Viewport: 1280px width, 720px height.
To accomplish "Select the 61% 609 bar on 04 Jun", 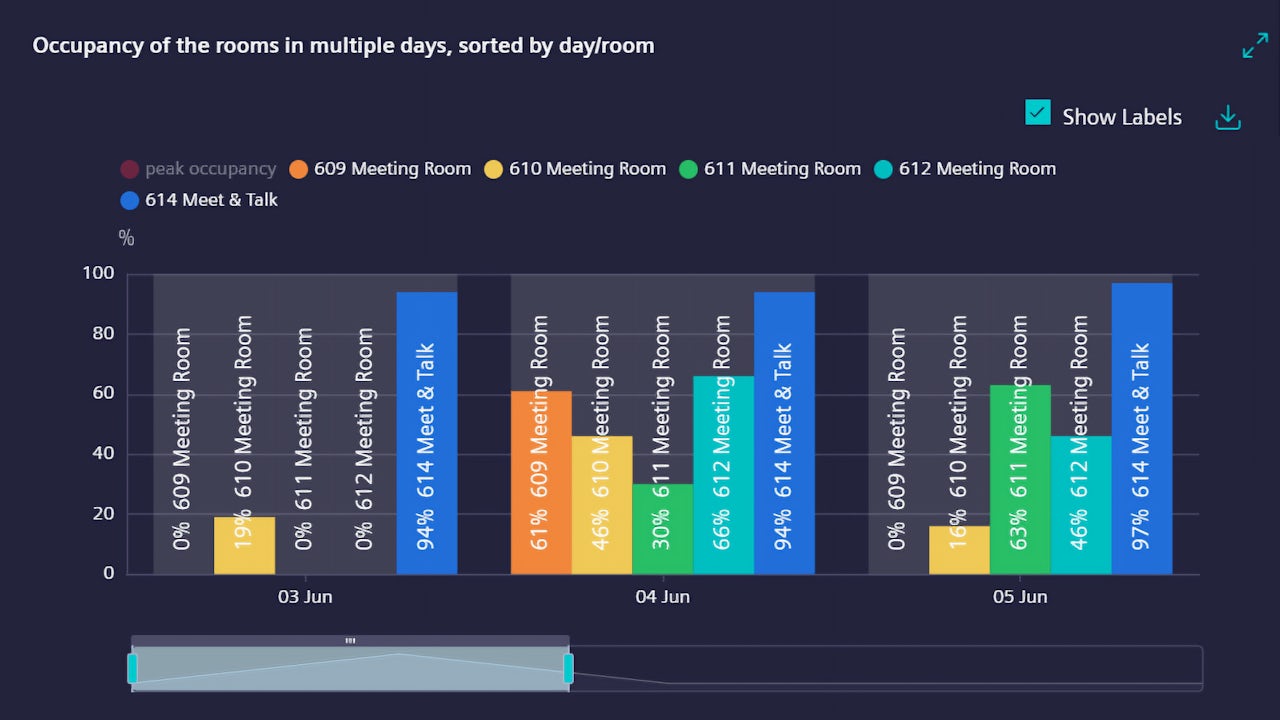I will click(x=541, y=482).
